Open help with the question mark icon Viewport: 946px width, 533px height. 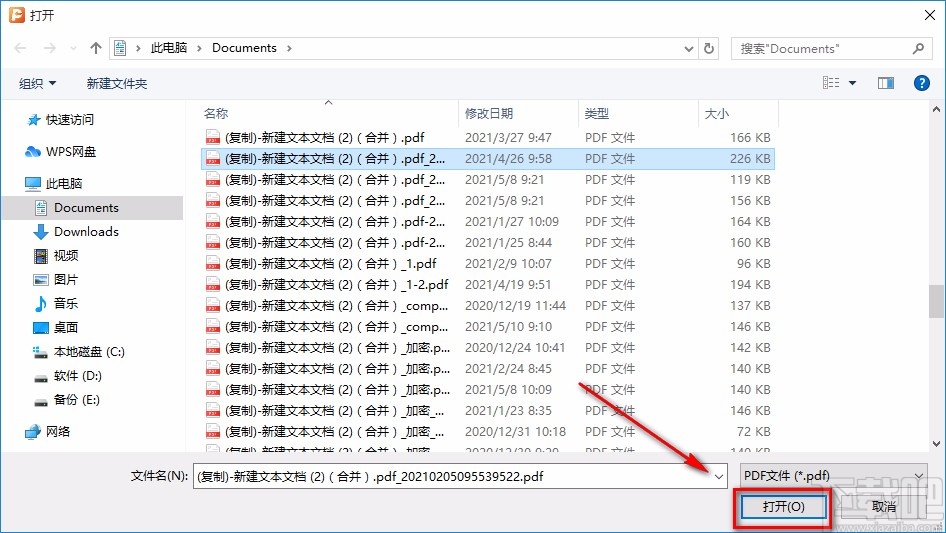coord(921,83)
